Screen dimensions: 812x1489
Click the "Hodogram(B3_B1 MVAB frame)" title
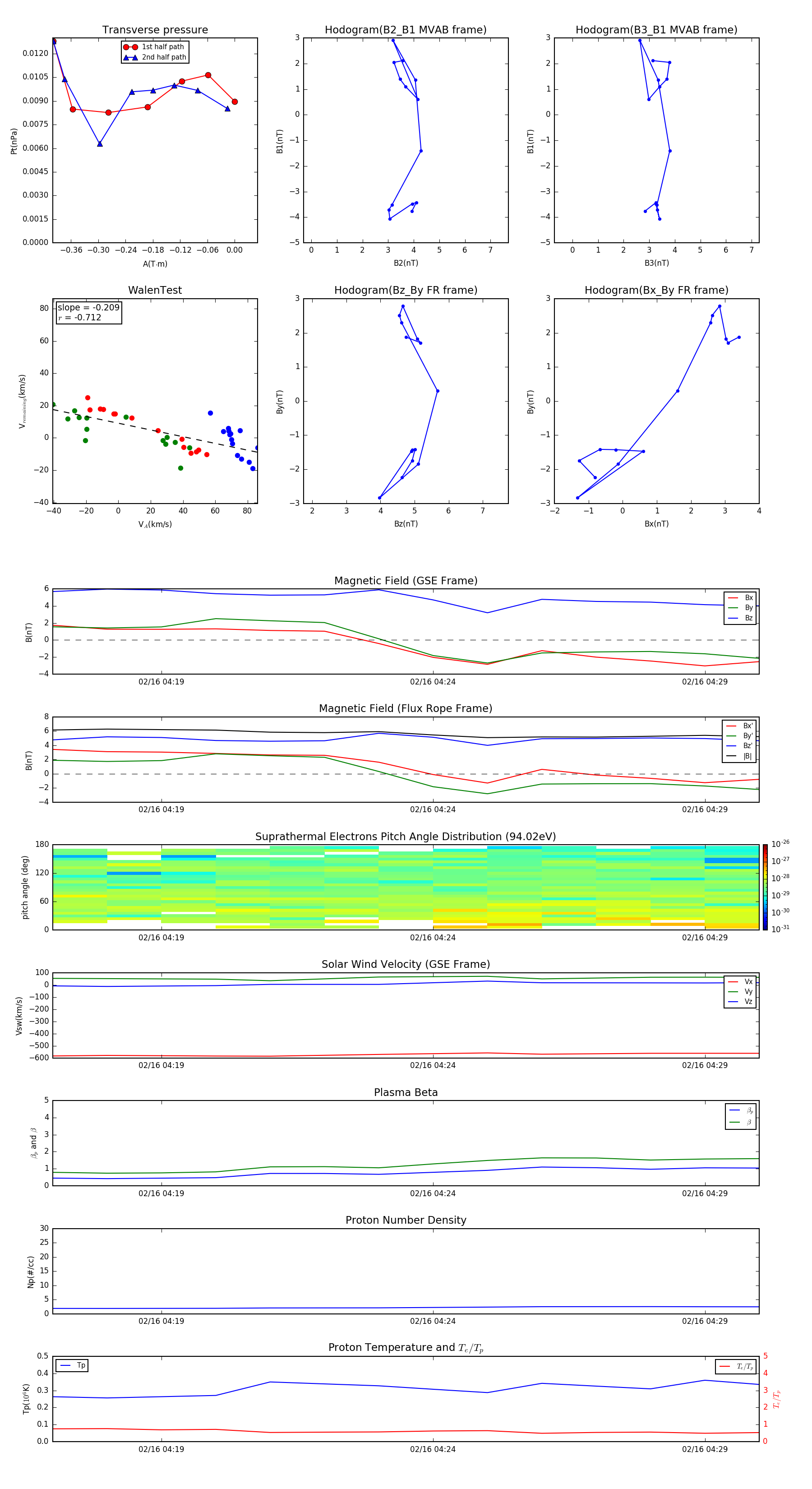coord(656,30)
